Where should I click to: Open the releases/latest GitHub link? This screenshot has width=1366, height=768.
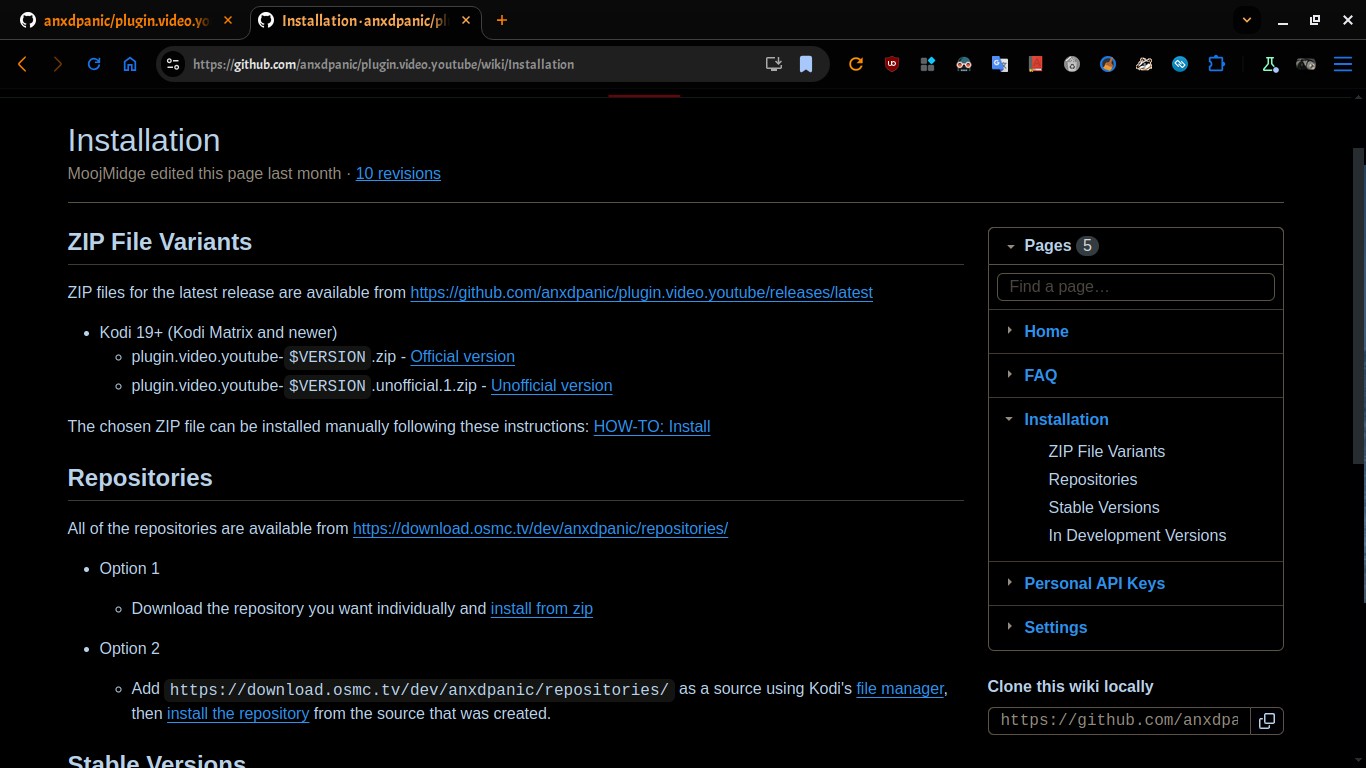coord(641,292)
